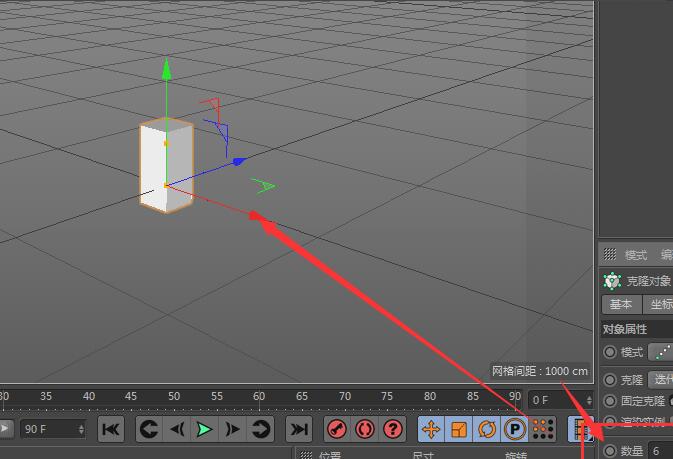Toggle the animation dot beside 克隆
The width and height of the screenshot is (673, 459).
[609, 380]
